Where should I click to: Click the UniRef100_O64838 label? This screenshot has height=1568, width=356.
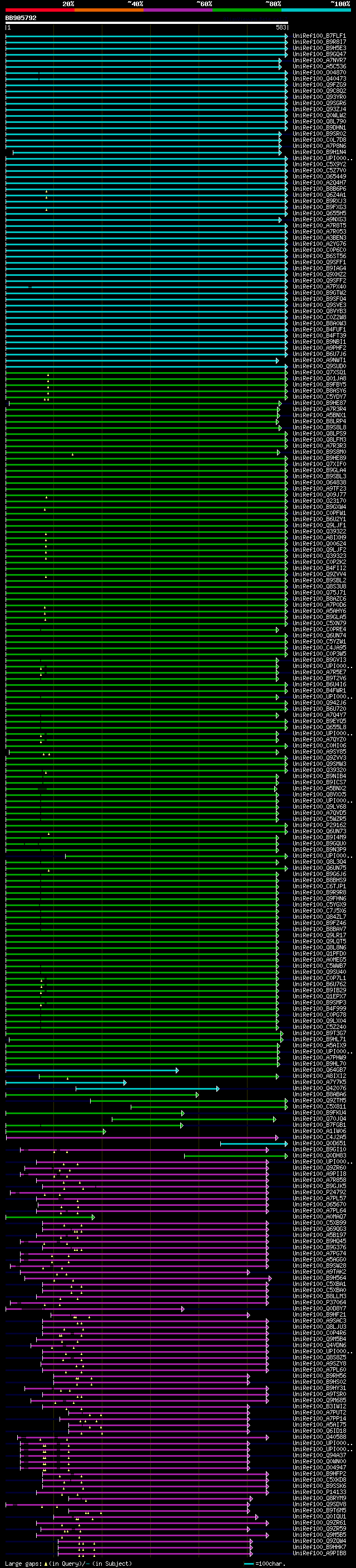[319, 483]
